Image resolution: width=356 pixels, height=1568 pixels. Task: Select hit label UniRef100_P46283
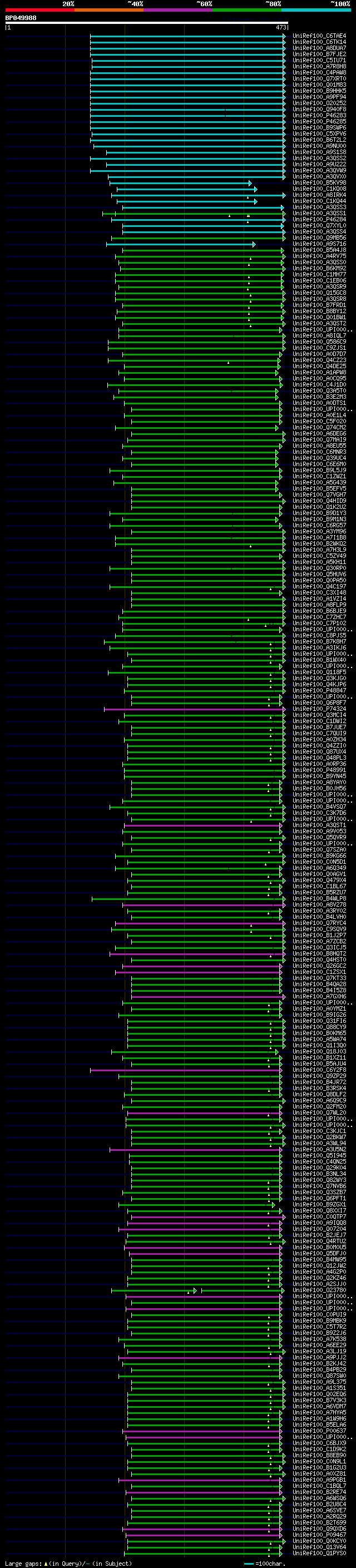tap(319, 115)
